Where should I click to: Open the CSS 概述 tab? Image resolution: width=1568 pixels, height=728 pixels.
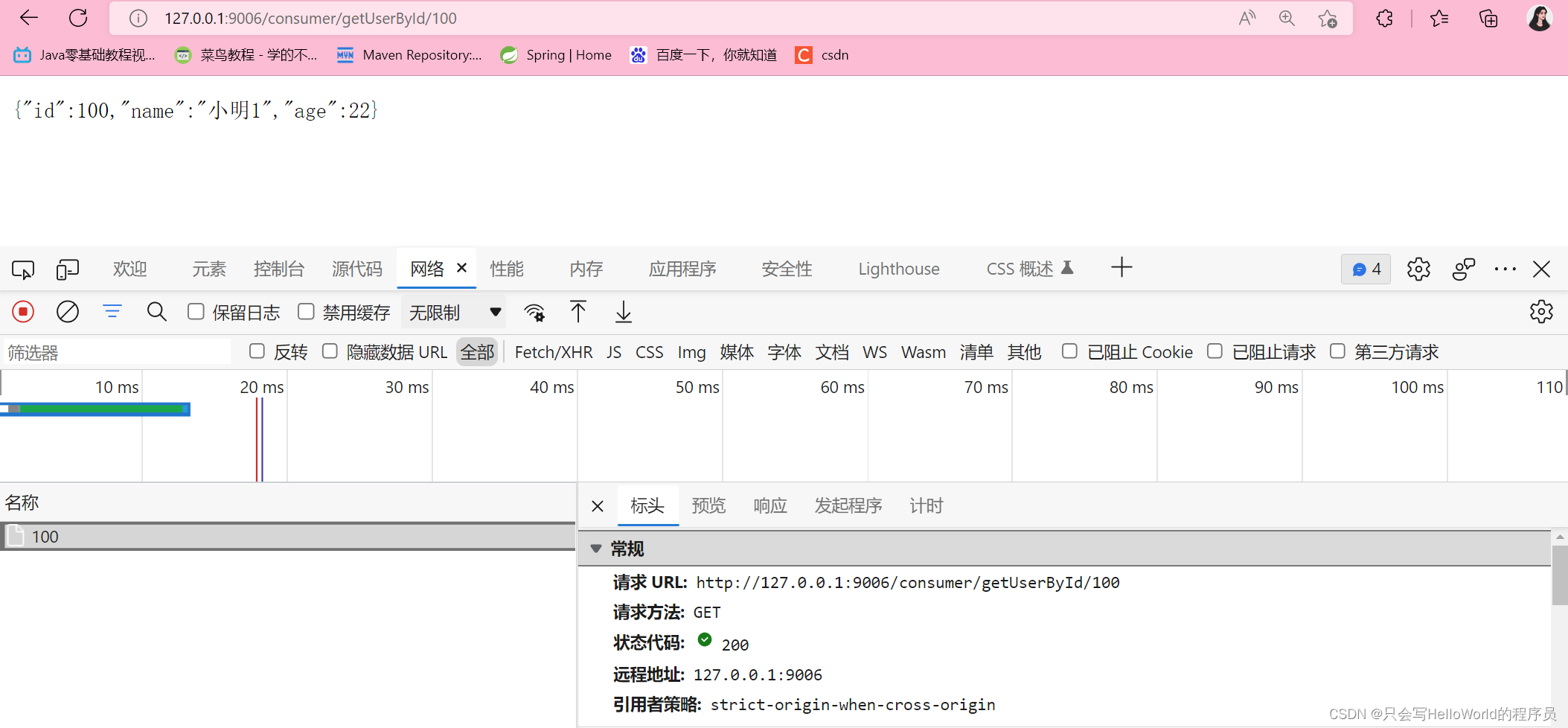click(1030, 269)
